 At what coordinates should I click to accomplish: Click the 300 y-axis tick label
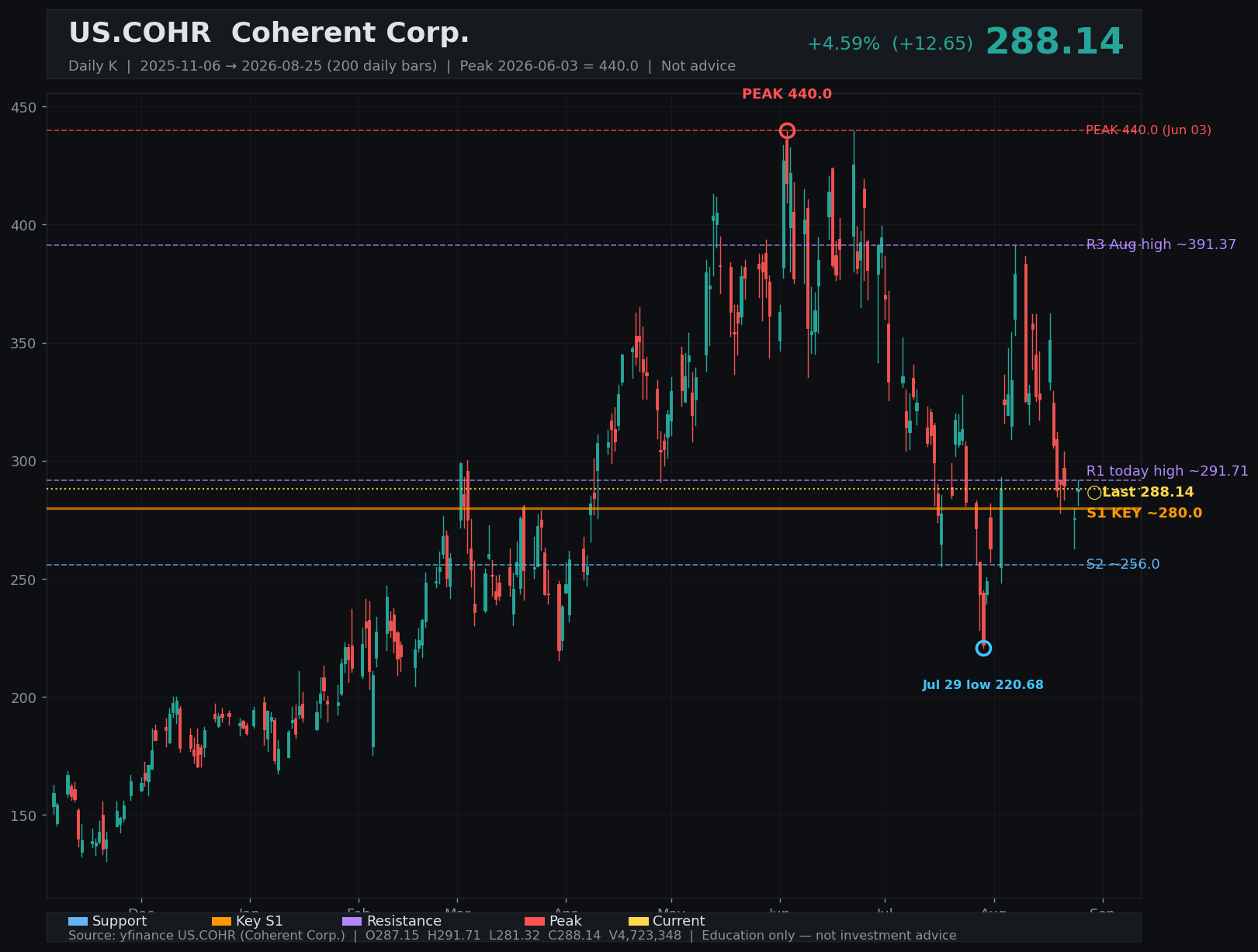click(x=23, y=461)
